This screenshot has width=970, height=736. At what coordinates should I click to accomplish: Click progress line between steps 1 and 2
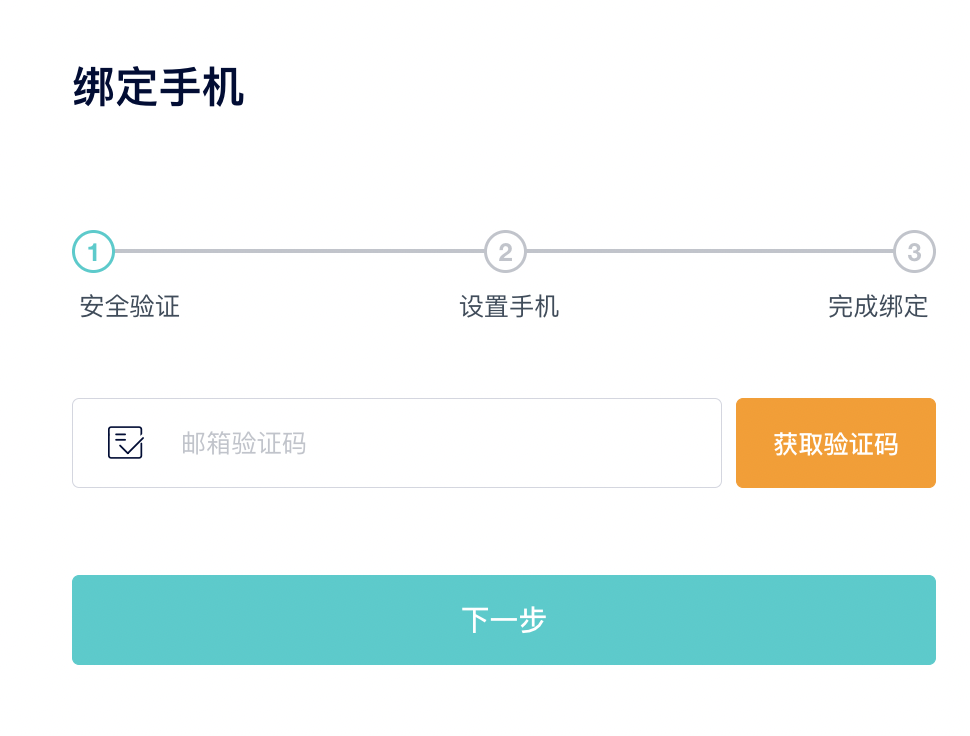pos(299,251)
